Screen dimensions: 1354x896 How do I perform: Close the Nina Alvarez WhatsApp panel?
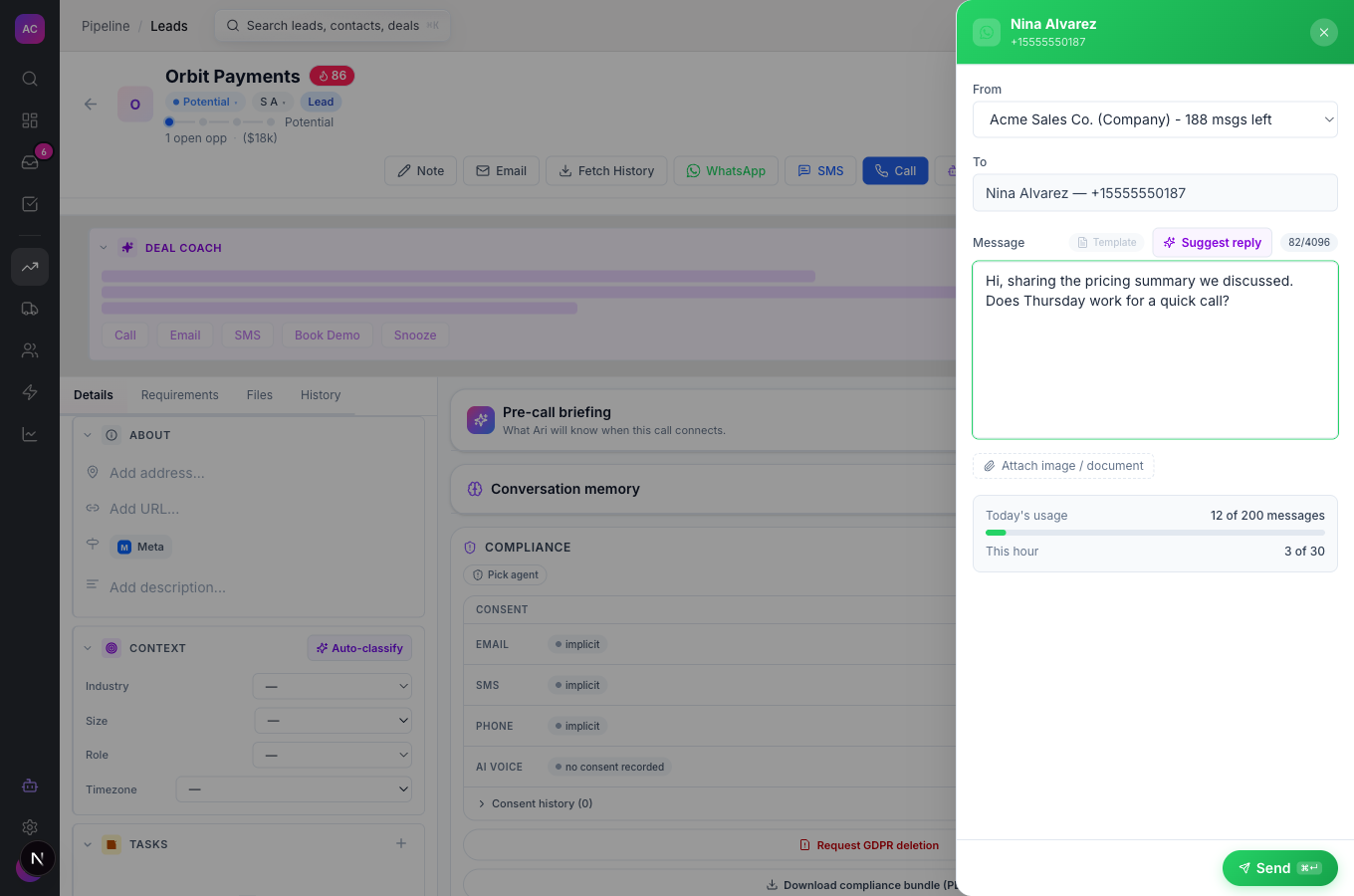[1324, 32]
